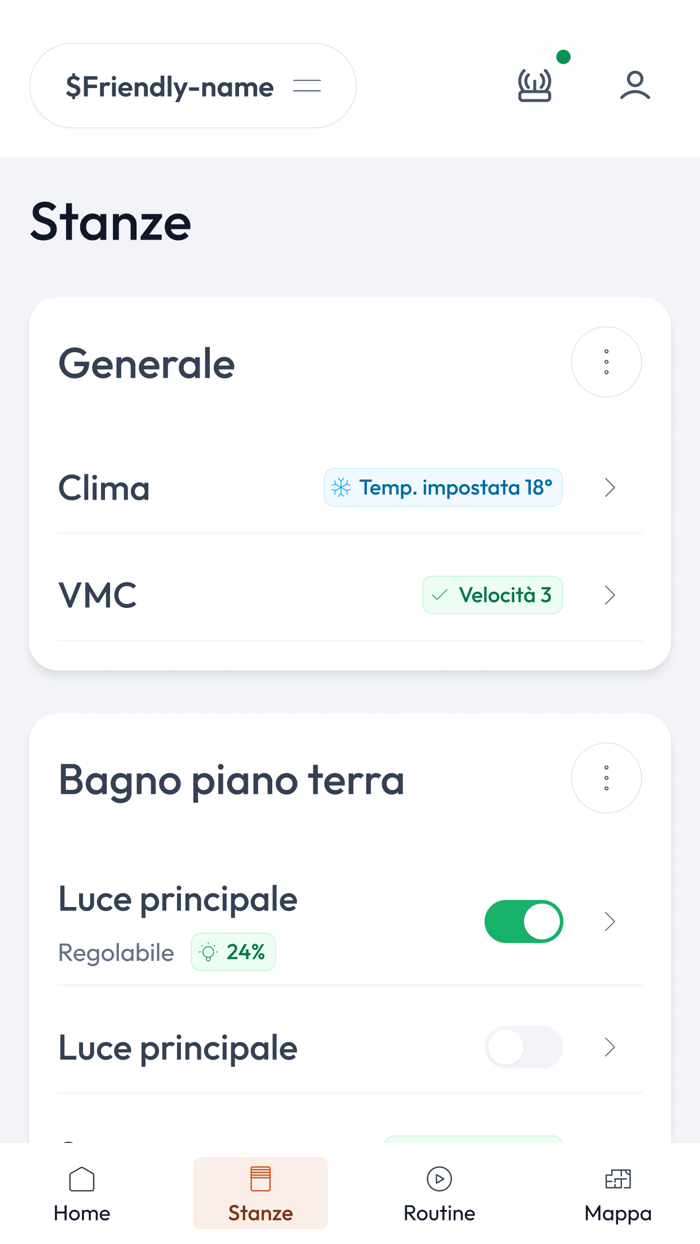The height and width of the screenshot is (1244, 700).
Task: Open the Bagno piano terra options menu
Action: click(606, 778)
